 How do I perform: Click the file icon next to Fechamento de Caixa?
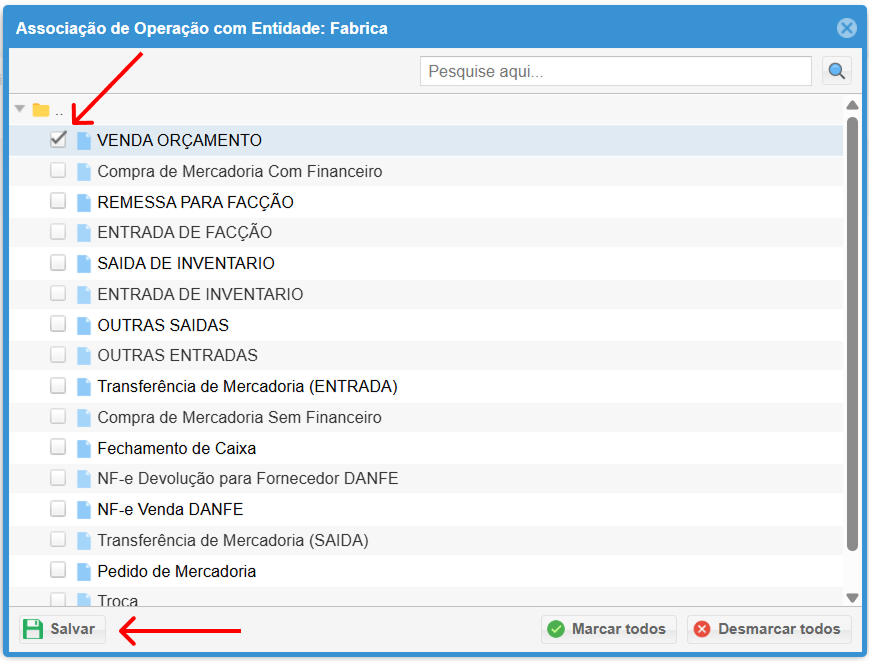point(84,449)
